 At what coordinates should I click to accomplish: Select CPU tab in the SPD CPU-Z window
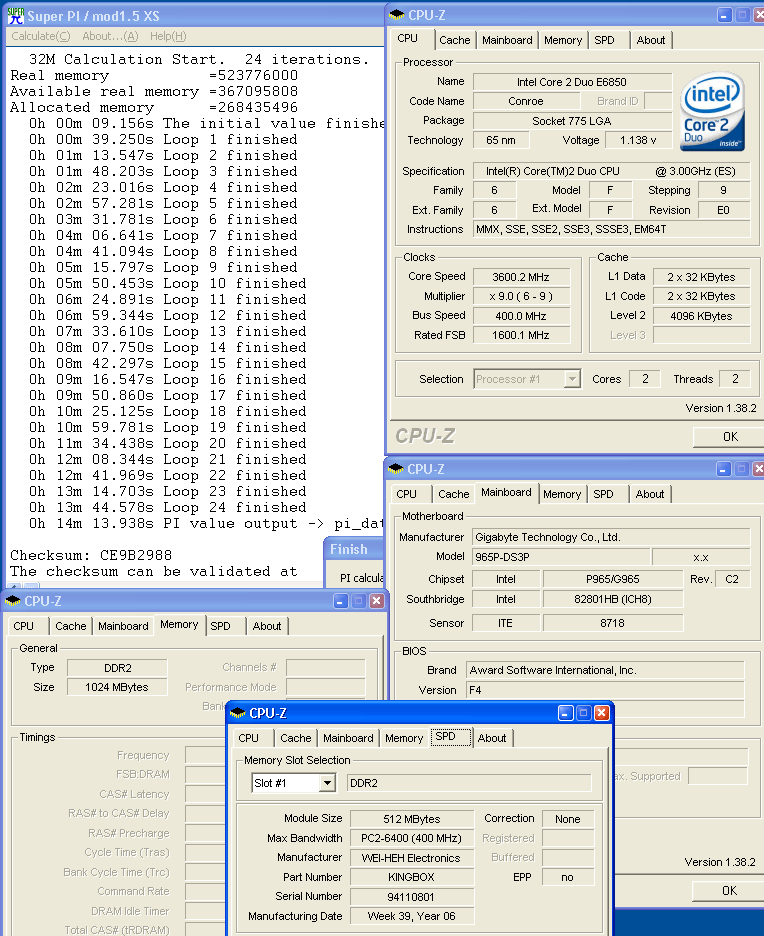(x=253, y=738)
